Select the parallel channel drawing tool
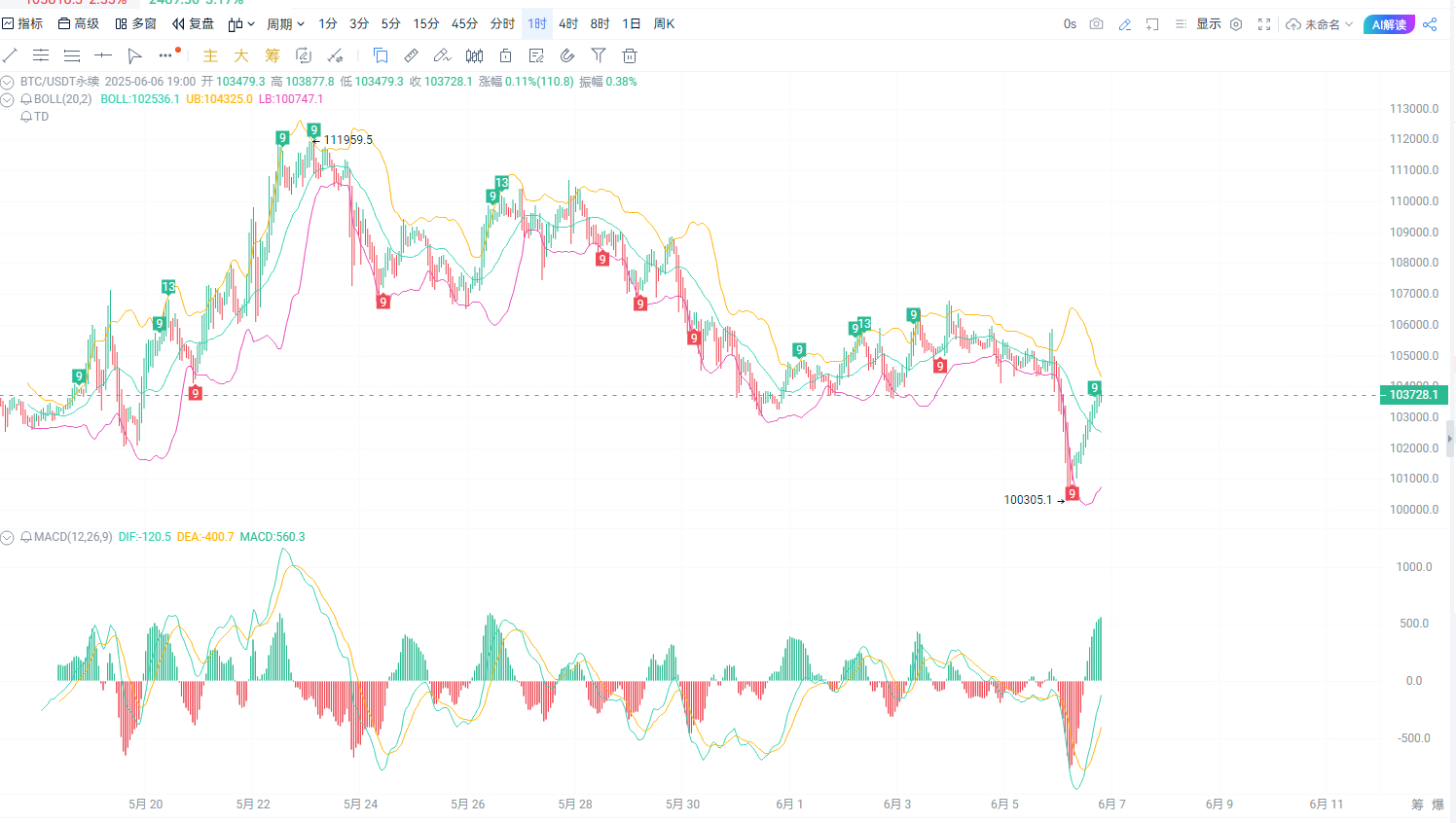 (x=40, y=55)
